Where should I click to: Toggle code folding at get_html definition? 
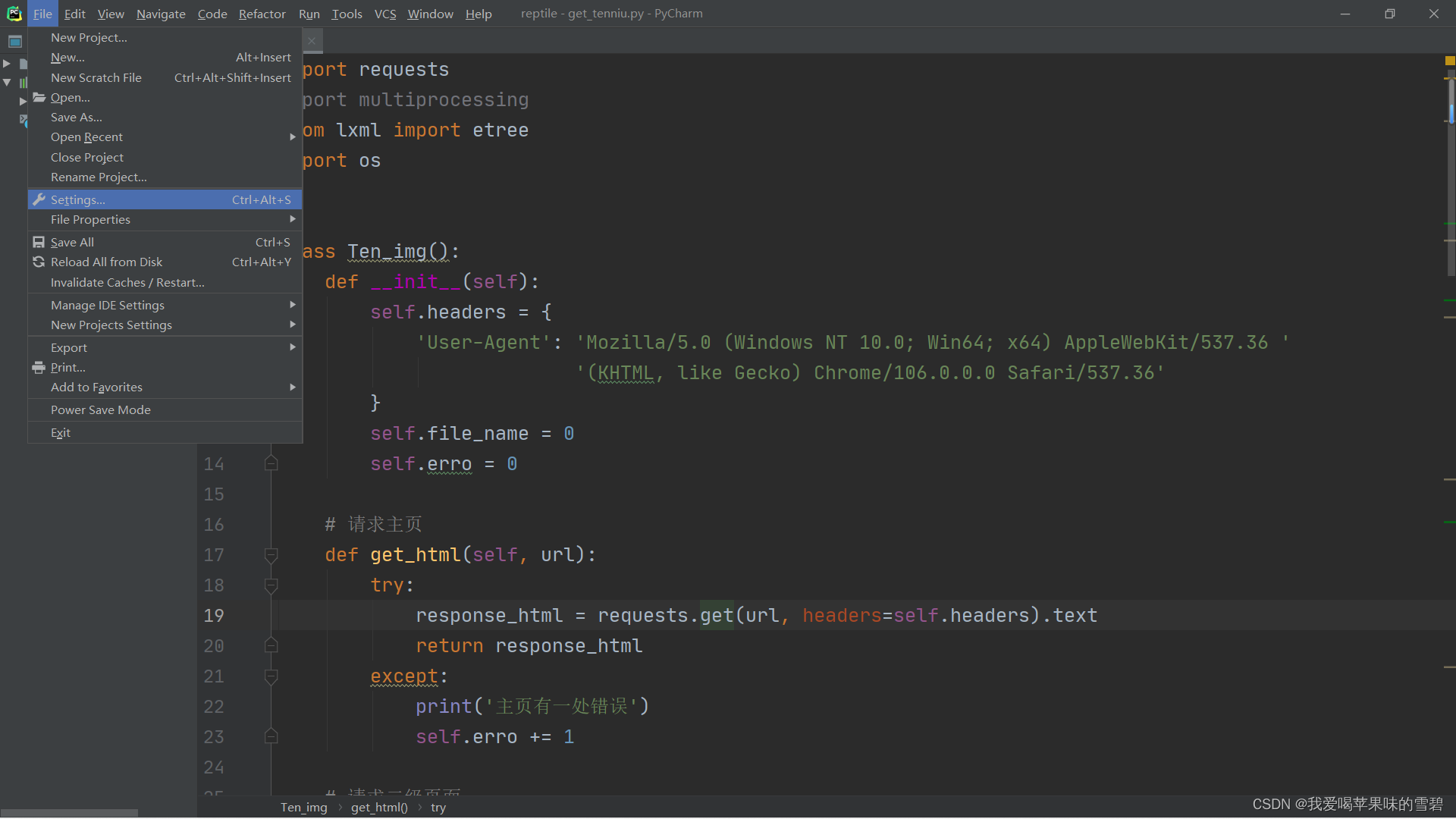click(x=271, y=555)
